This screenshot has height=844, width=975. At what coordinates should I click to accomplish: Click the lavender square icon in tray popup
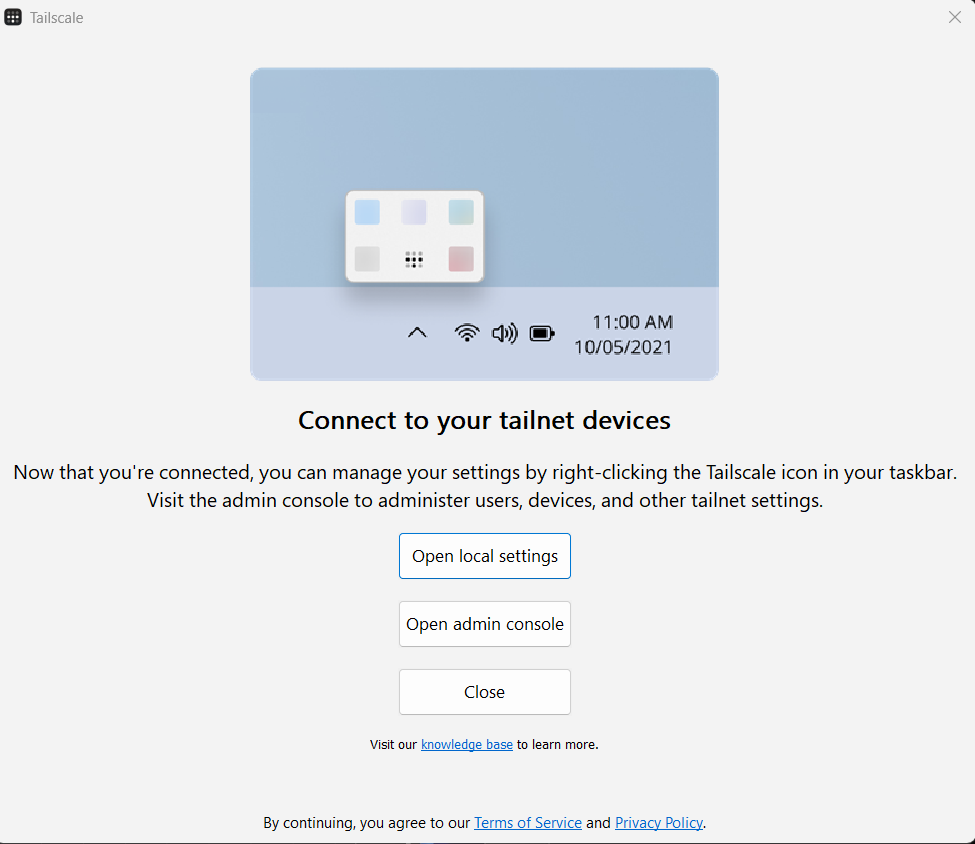pos(414,212)
